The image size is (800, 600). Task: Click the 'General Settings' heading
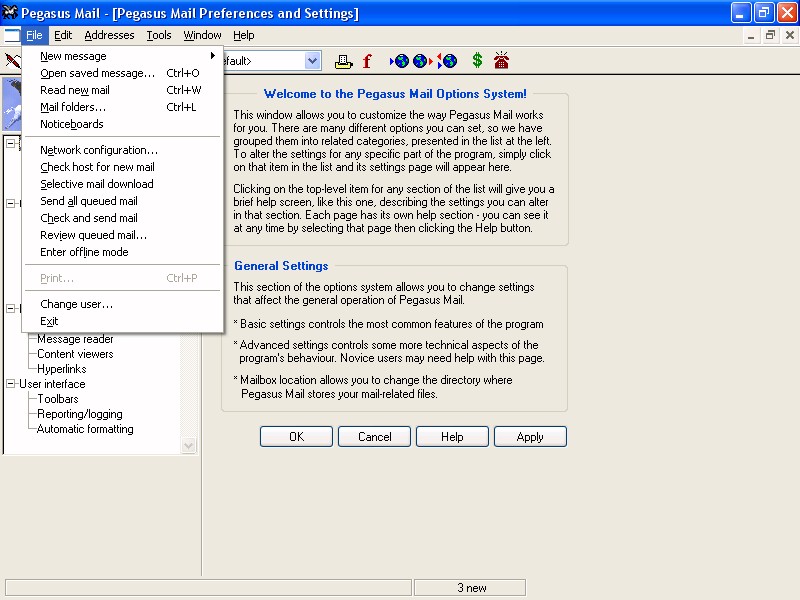281,266
